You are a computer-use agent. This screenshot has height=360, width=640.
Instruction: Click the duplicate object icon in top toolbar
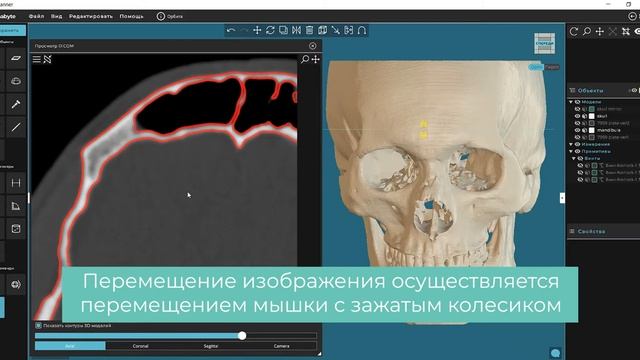pyautogui.click(x=283, y=30)
